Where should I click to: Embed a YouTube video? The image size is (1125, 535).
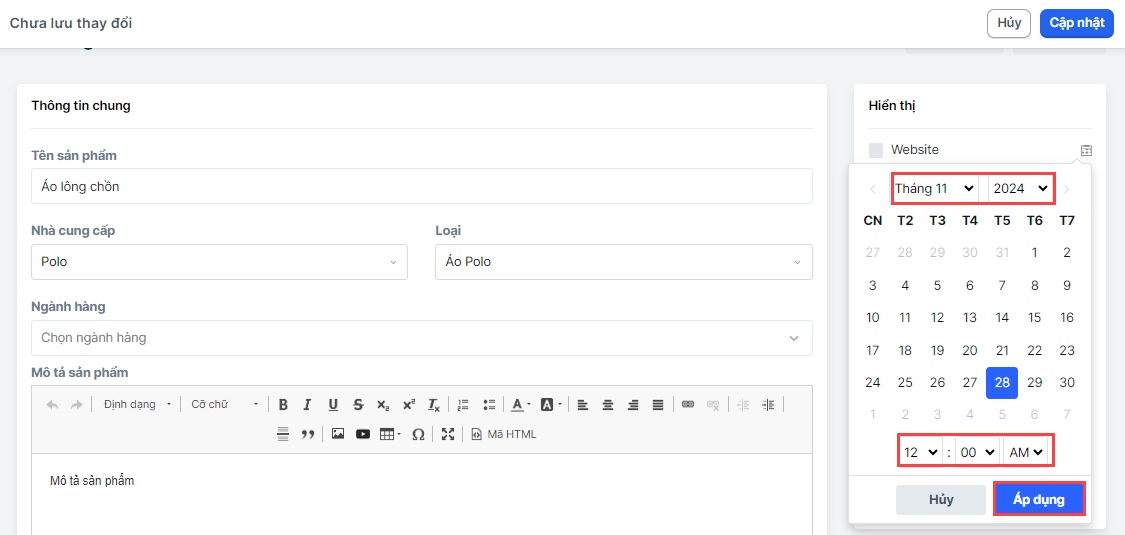[363, 434]
